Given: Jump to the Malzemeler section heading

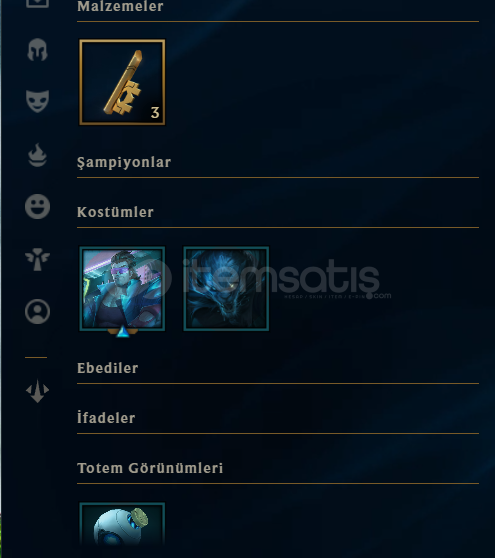Looking at the screenshot, I should click(120, 6).
